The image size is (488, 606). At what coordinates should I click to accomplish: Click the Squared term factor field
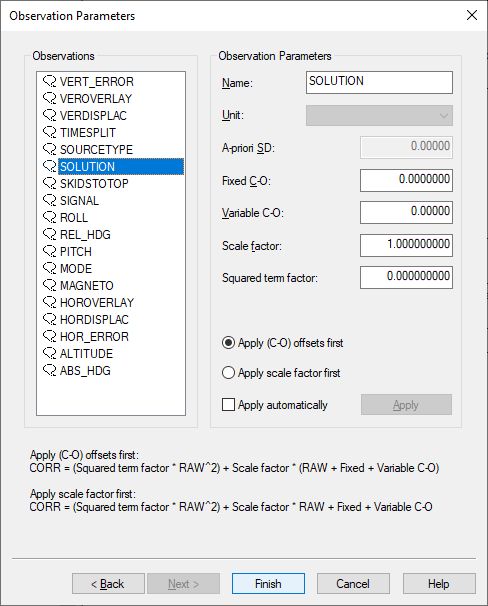tap(406, 277)
